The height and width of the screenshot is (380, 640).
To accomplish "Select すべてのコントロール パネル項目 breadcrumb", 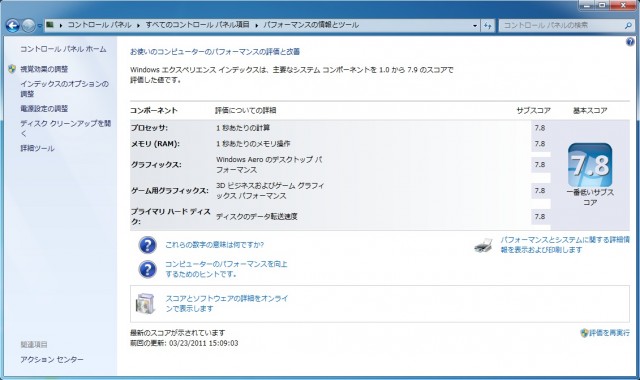I will (x=197, y=25).
